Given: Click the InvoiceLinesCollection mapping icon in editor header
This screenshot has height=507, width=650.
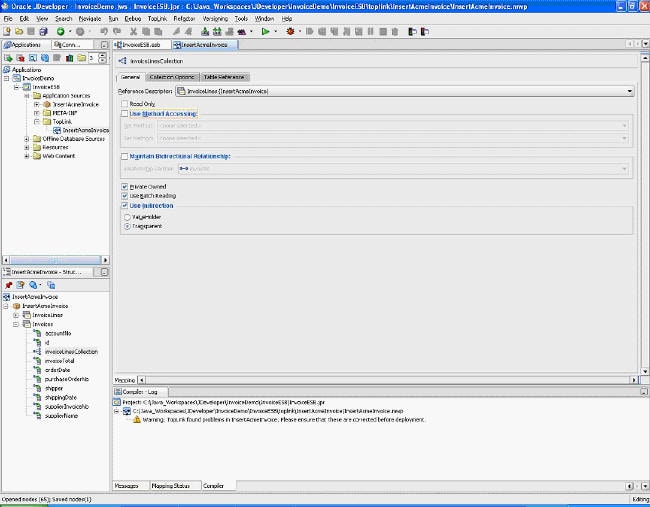Looking at the screenshot, I should click(x=123, y=61).
